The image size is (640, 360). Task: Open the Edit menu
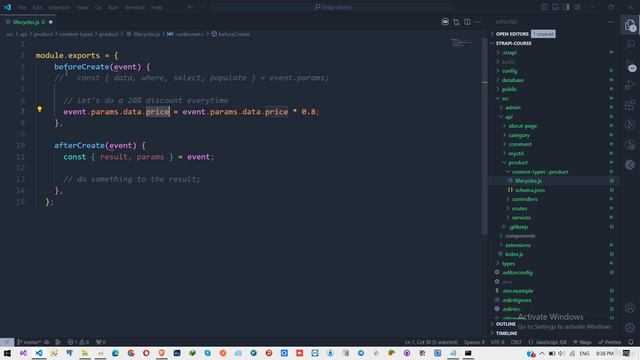[x=37, y=7]
